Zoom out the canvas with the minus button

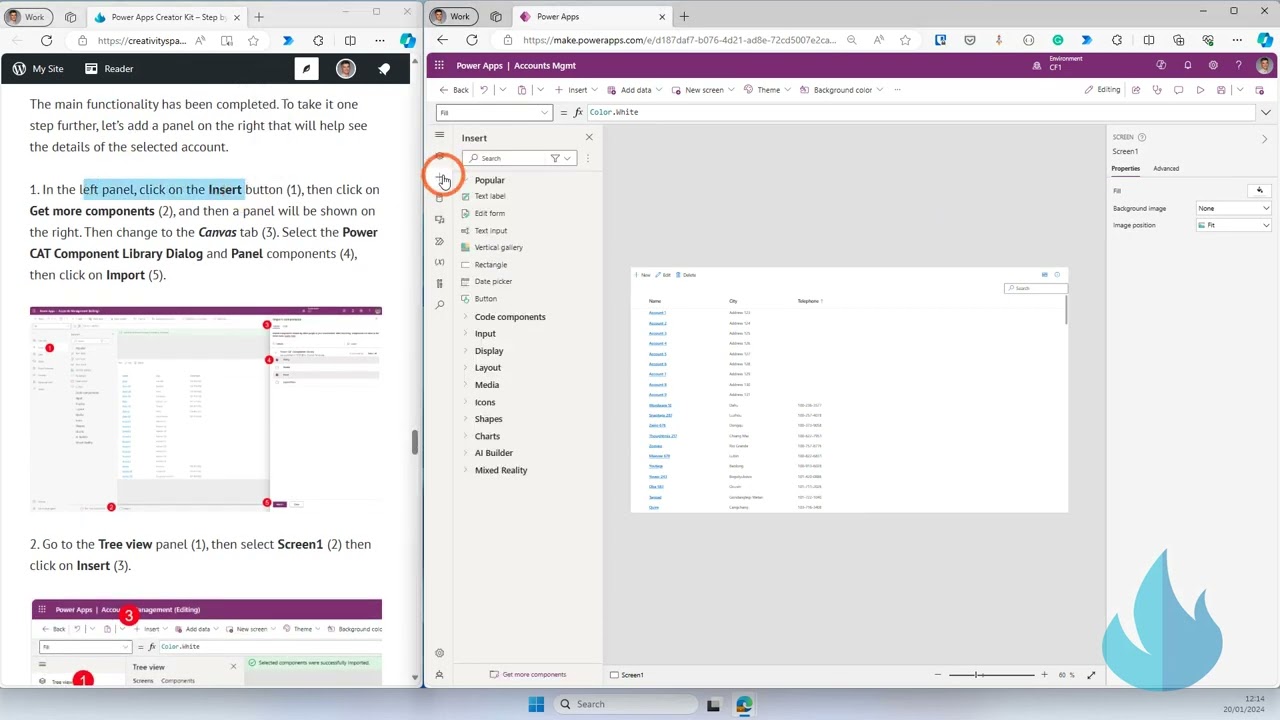[x=938, y=675]
